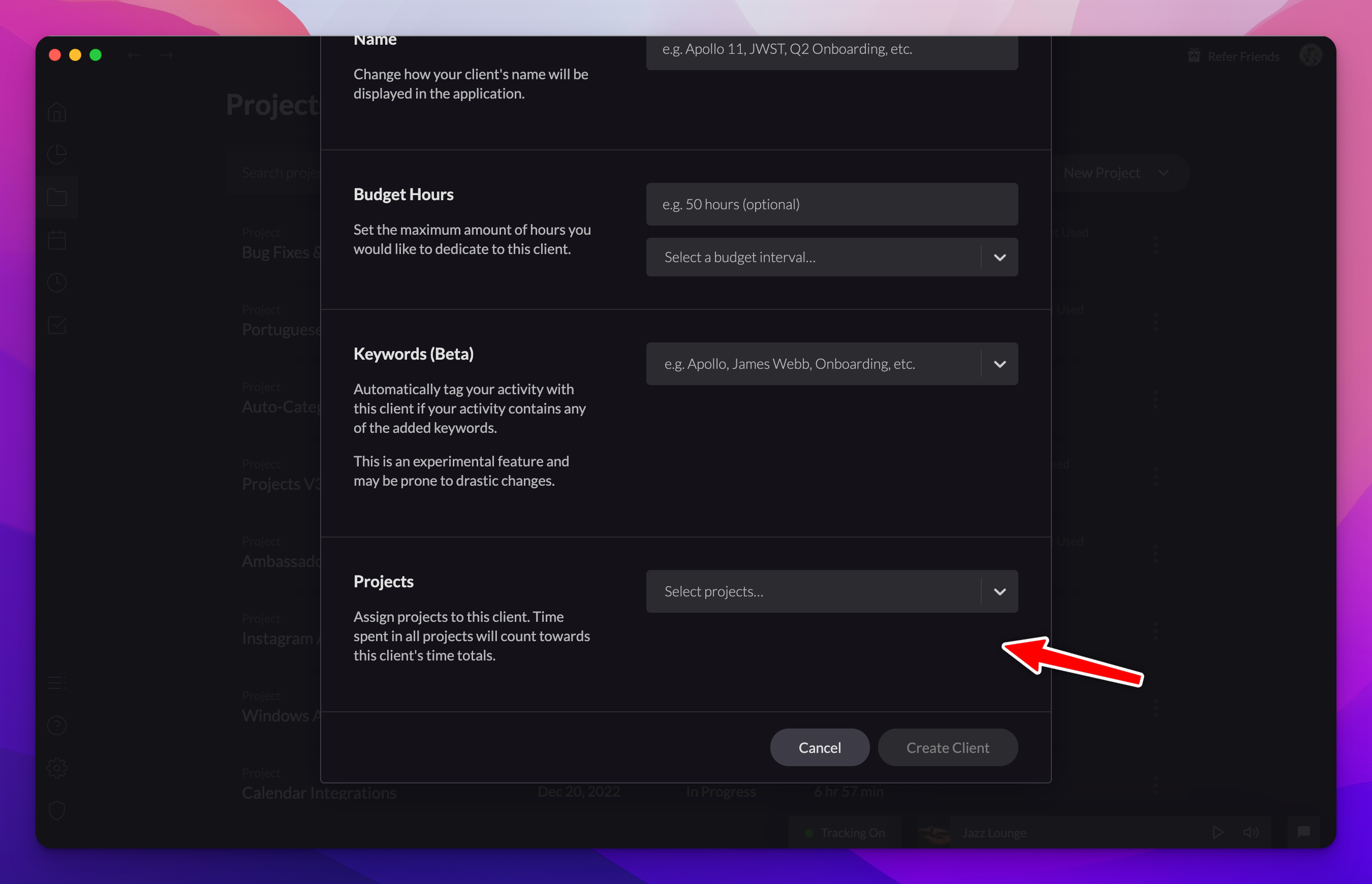Play the Jazz Lounge music
Screen dimensions: 1372x884
[x=1218, y=832]
